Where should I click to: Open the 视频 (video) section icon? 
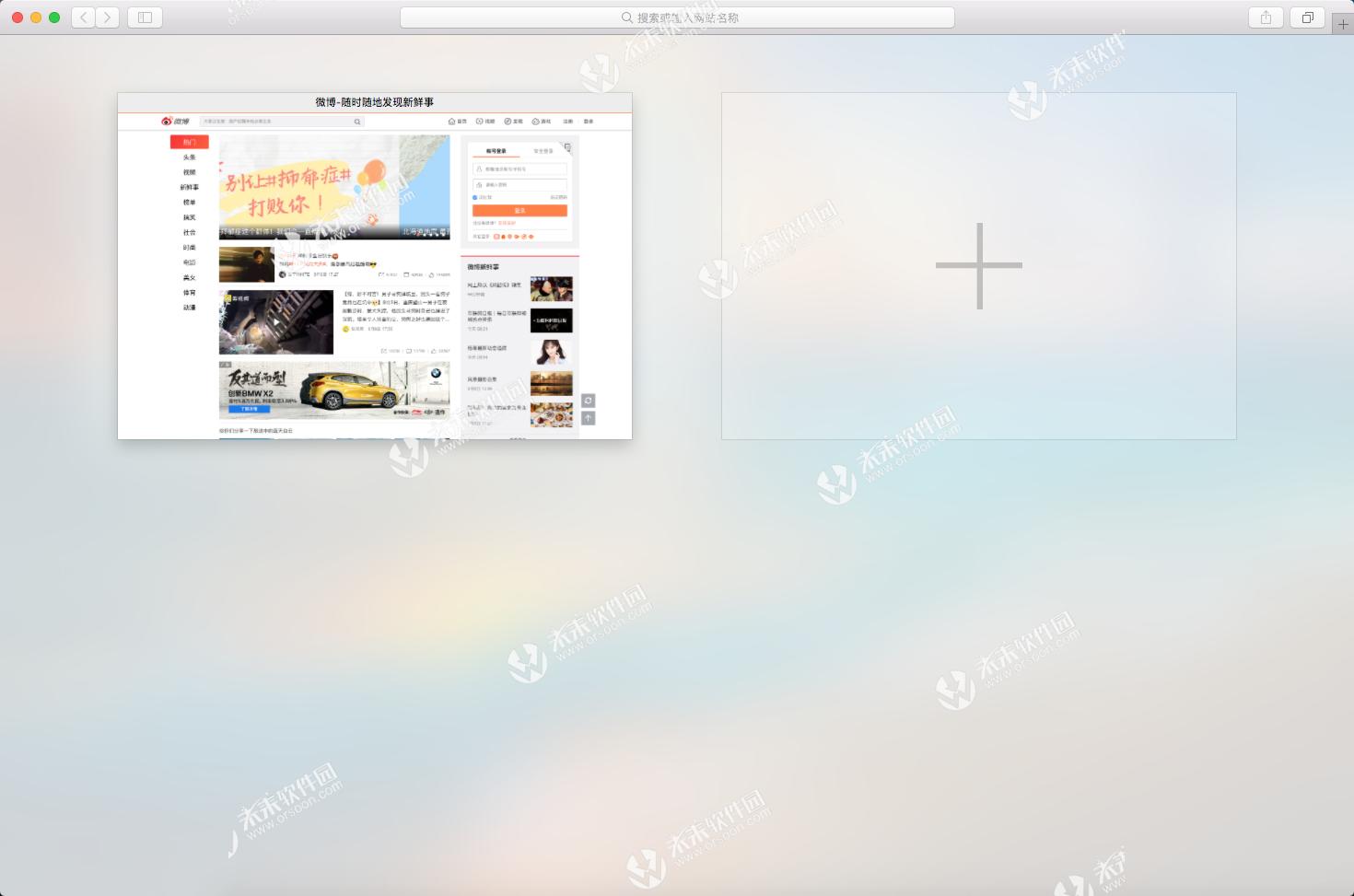[479, 121]
